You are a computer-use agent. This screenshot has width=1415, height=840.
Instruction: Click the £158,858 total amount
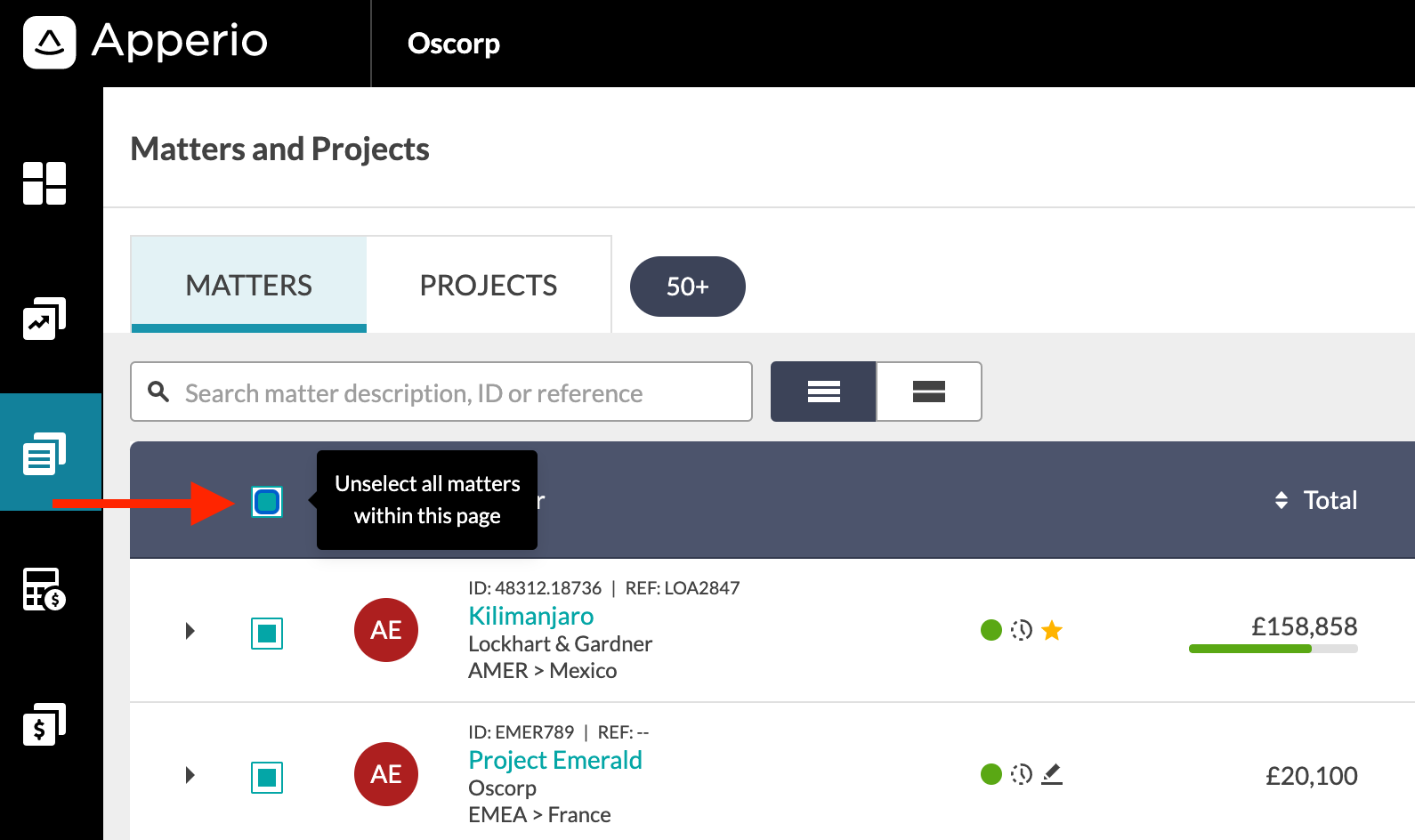click(1305, 626)
